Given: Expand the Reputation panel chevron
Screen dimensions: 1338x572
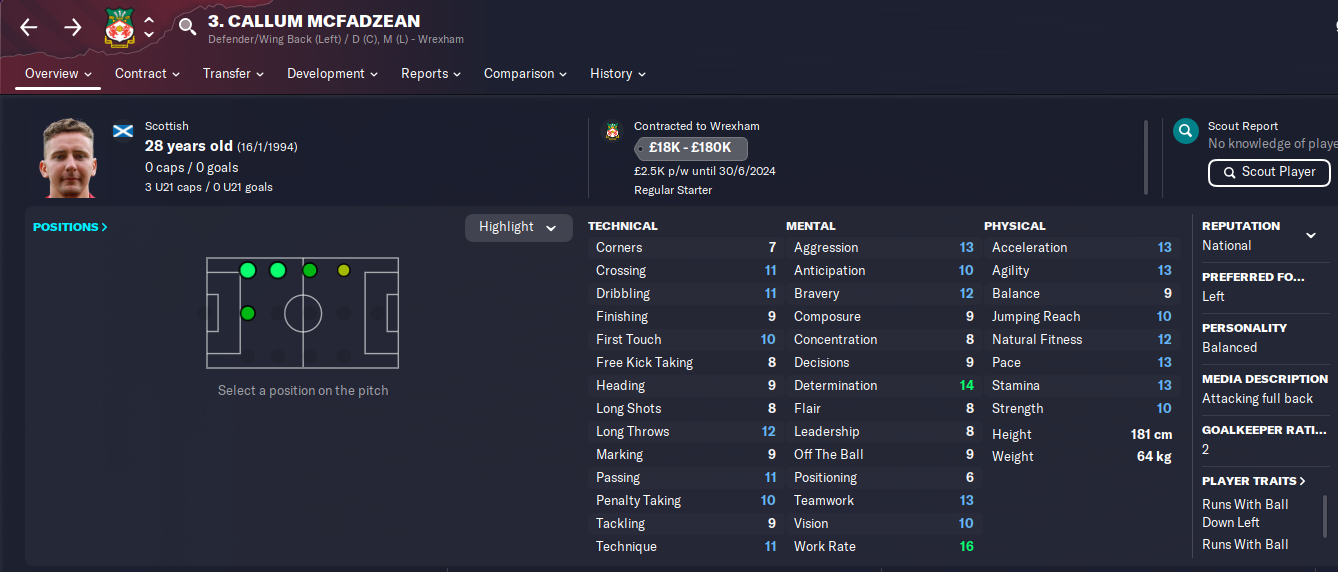Looking at the screenshot, I should click(1311, 236).
